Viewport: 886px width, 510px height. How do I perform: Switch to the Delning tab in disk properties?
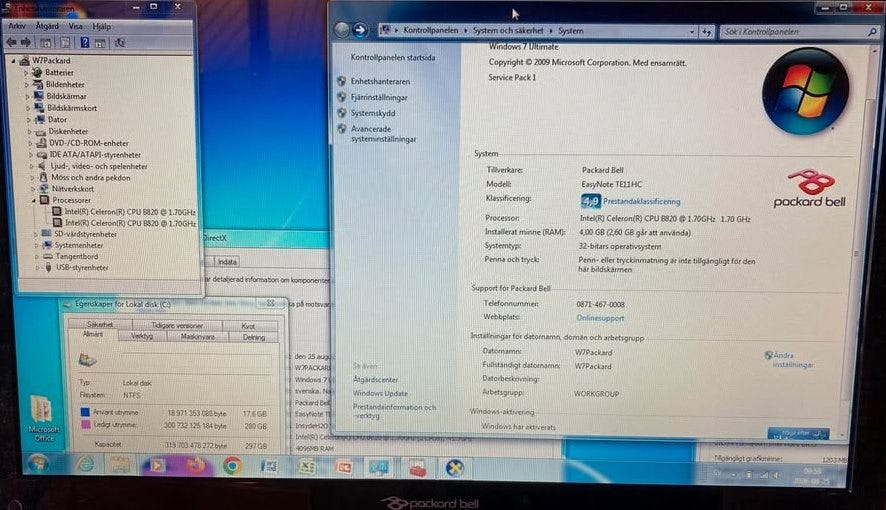[254, 337]
